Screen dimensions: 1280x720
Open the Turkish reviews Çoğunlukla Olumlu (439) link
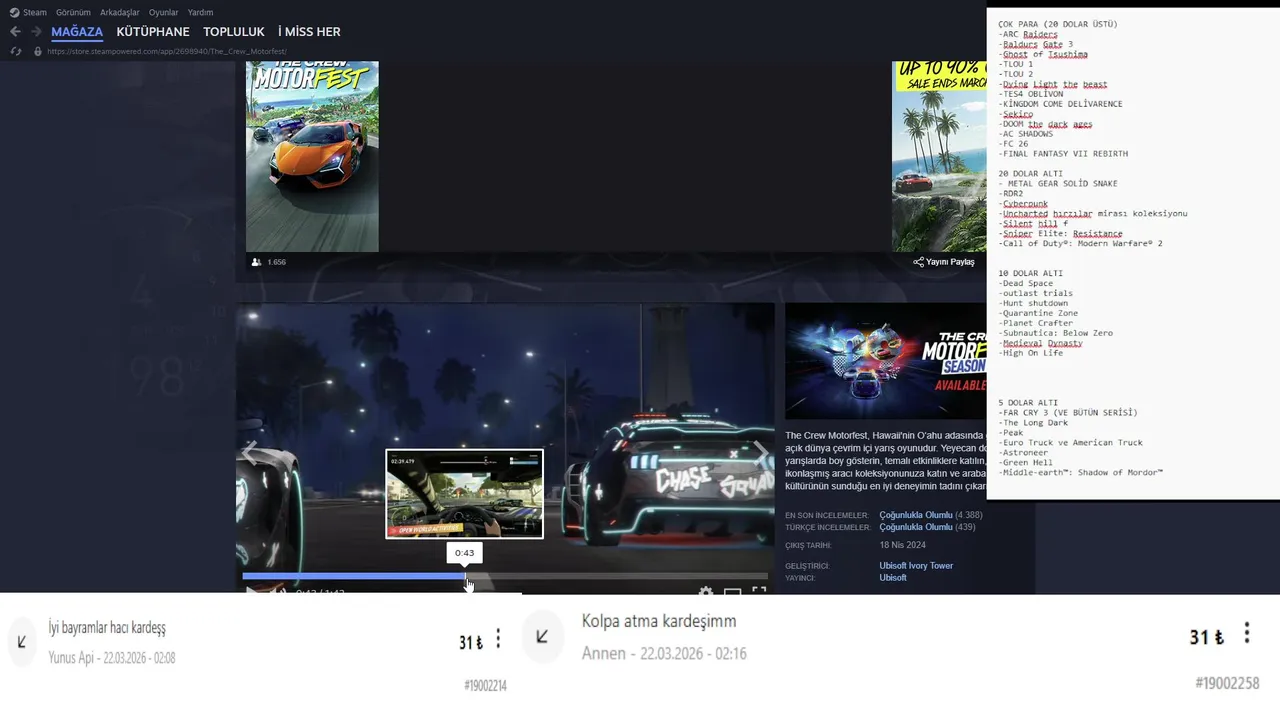[x=927, y=527]
